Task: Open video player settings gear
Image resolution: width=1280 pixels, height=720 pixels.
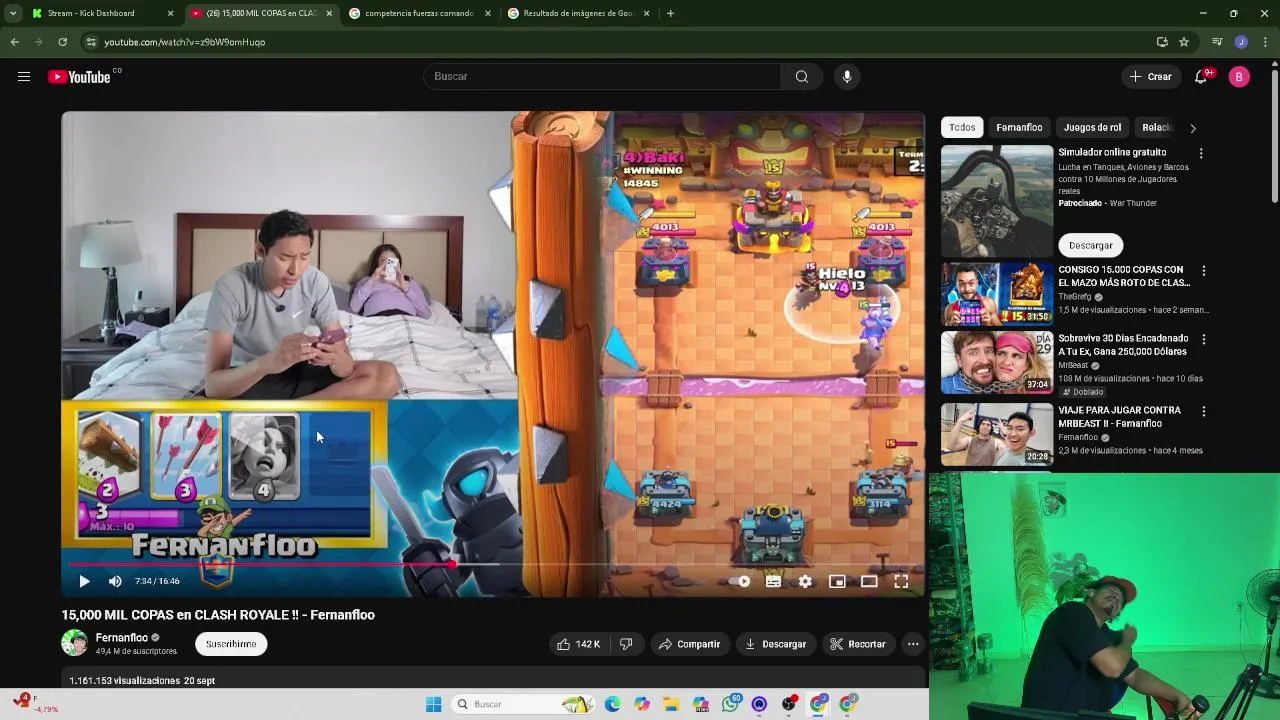Action: coord(805,581)
